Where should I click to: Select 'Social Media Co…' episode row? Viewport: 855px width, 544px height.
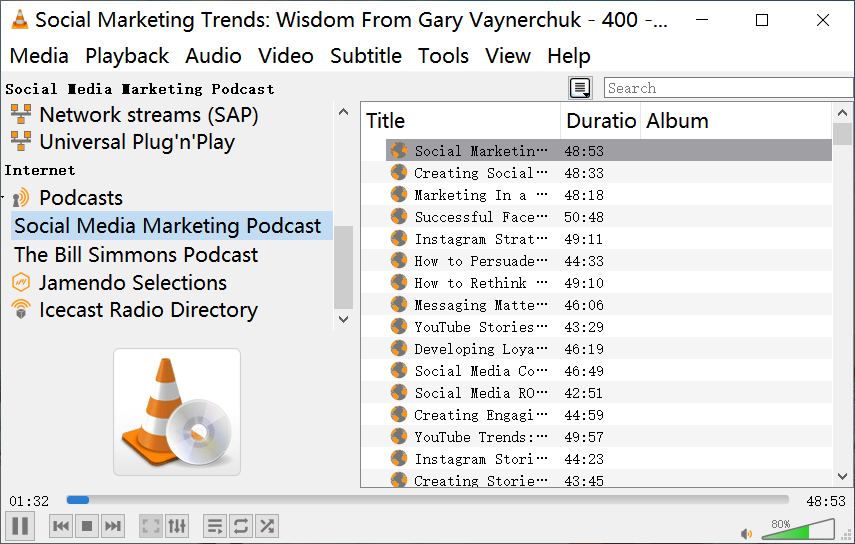pos(609,371)
